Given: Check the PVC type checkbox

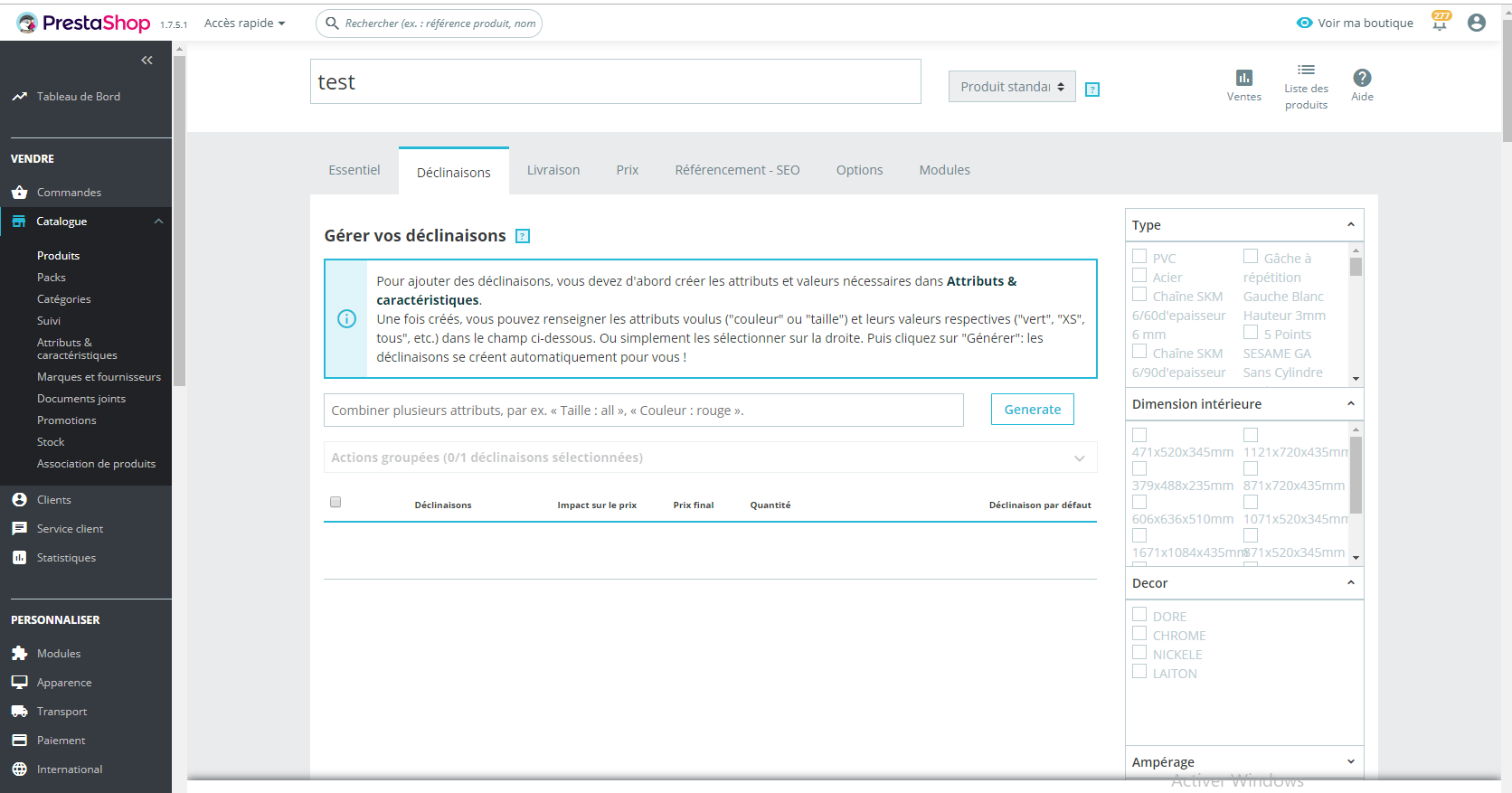Looking at the screenshot, I should click(1139, 256).
